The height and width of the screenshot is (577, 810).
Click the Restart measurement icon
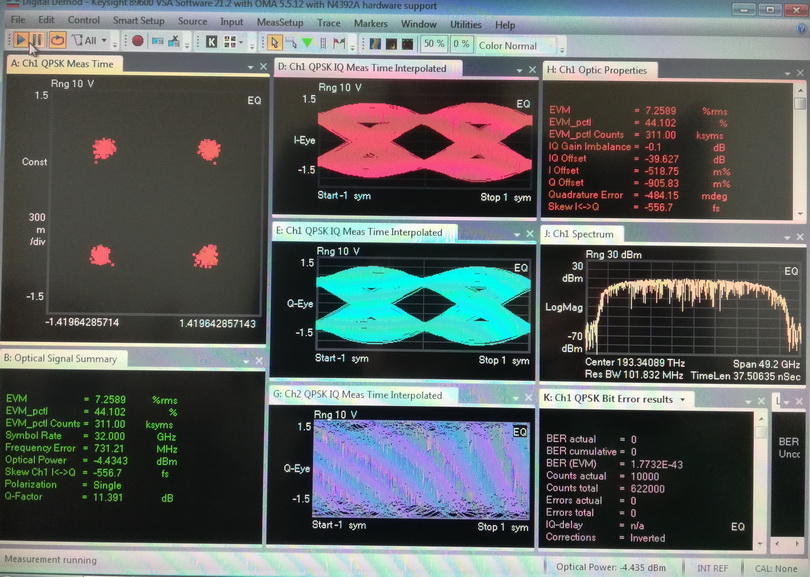pos(57,41)
